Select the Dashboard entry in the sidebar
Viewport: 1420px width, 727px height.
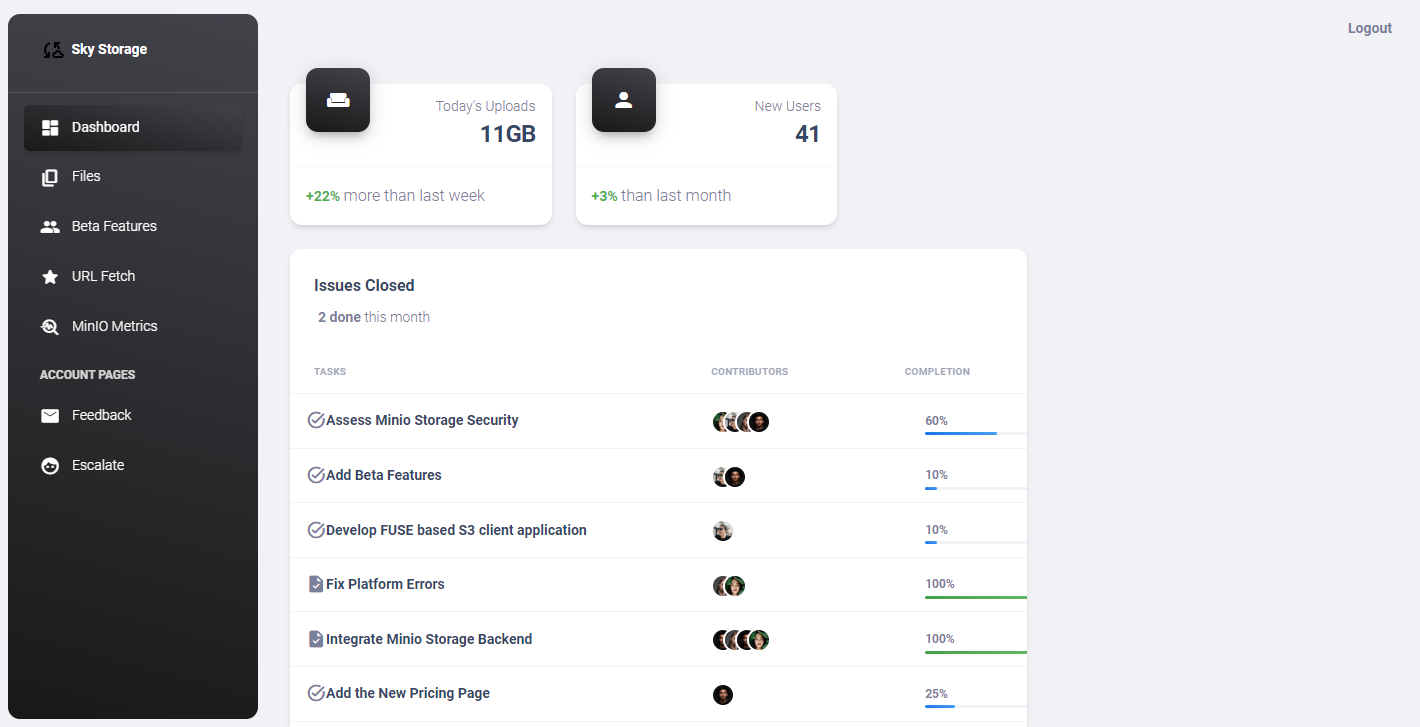click(x=105, y=127)
